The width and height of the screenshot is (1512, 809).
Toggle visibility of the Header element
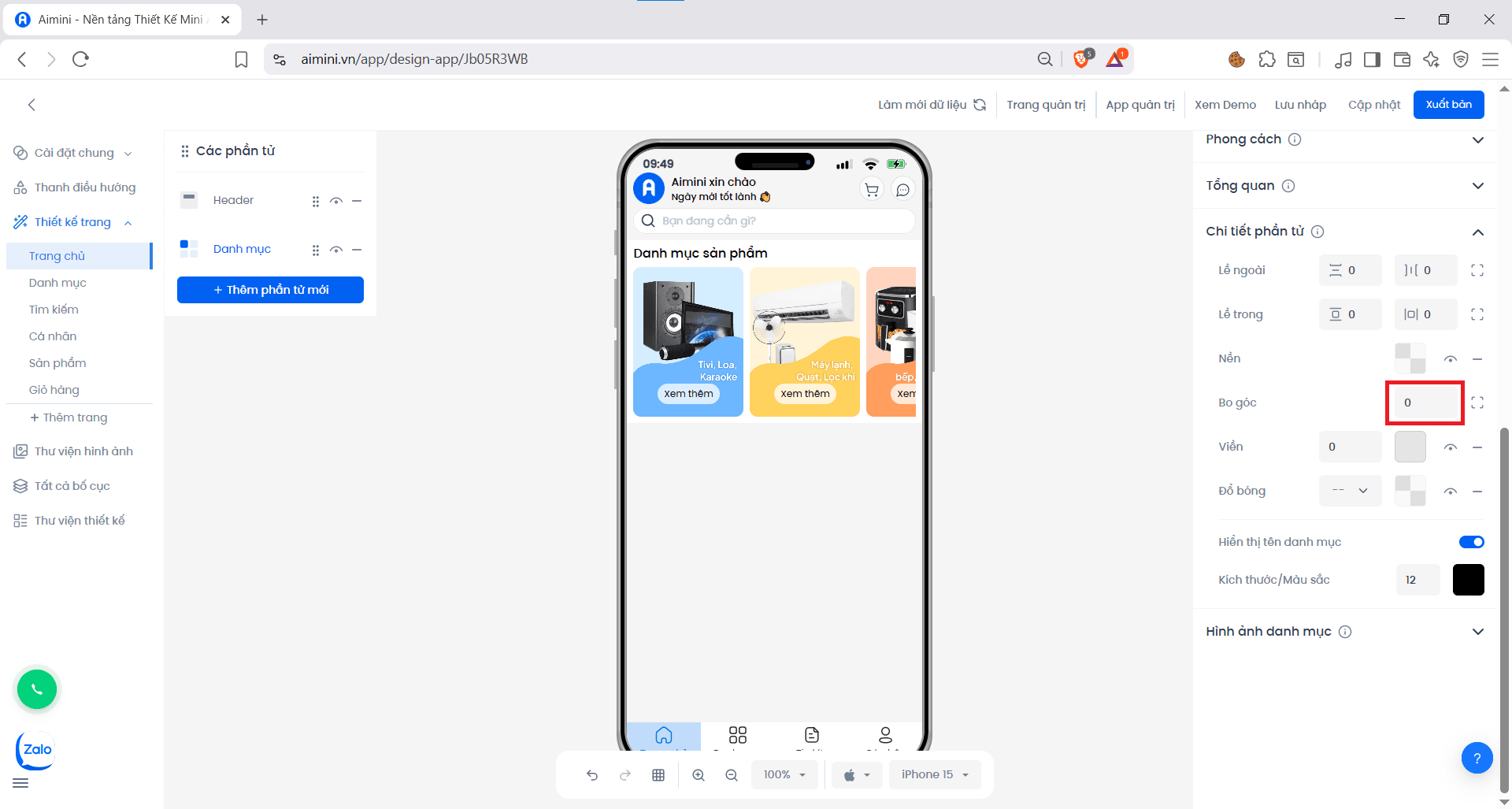(336, 201)
